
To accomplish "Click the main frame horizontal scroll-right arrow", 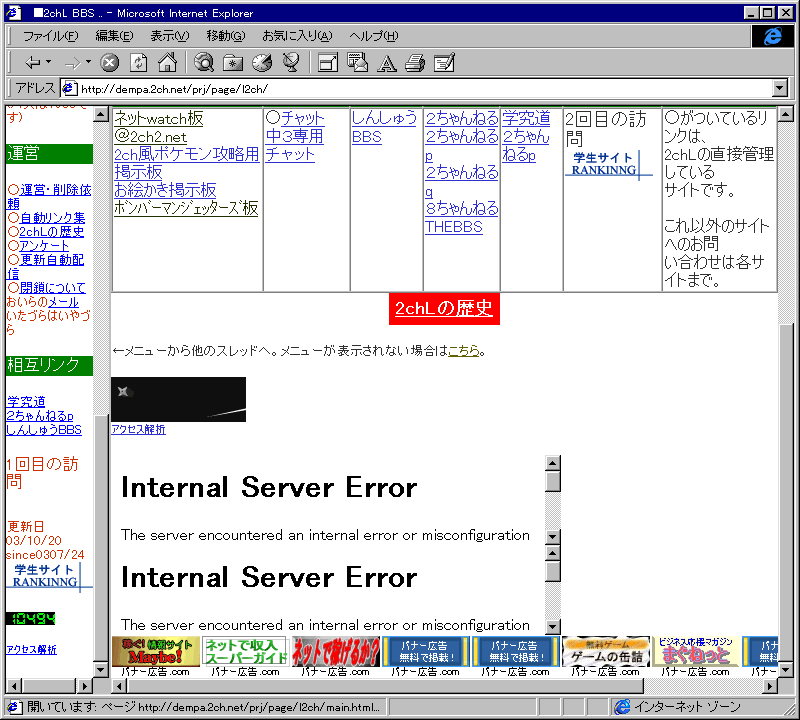I will coord(771,686).
